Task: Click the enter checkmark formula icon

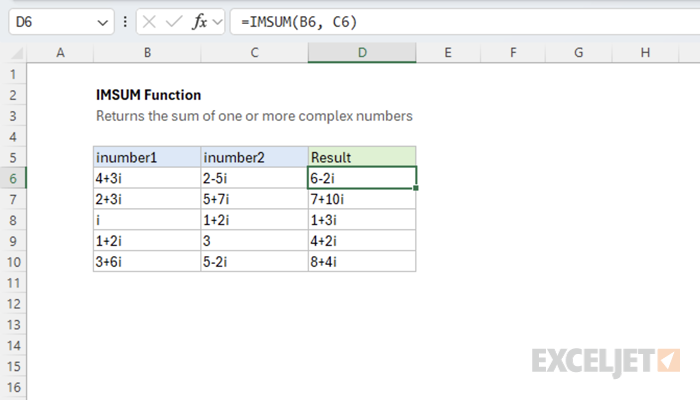Action: pyautogui.click(x=174, y=21)
